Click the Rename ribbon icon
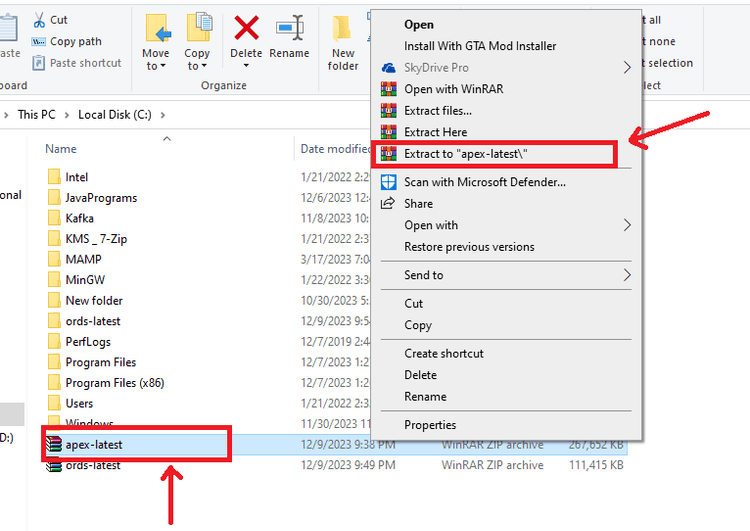 (289, 28)
